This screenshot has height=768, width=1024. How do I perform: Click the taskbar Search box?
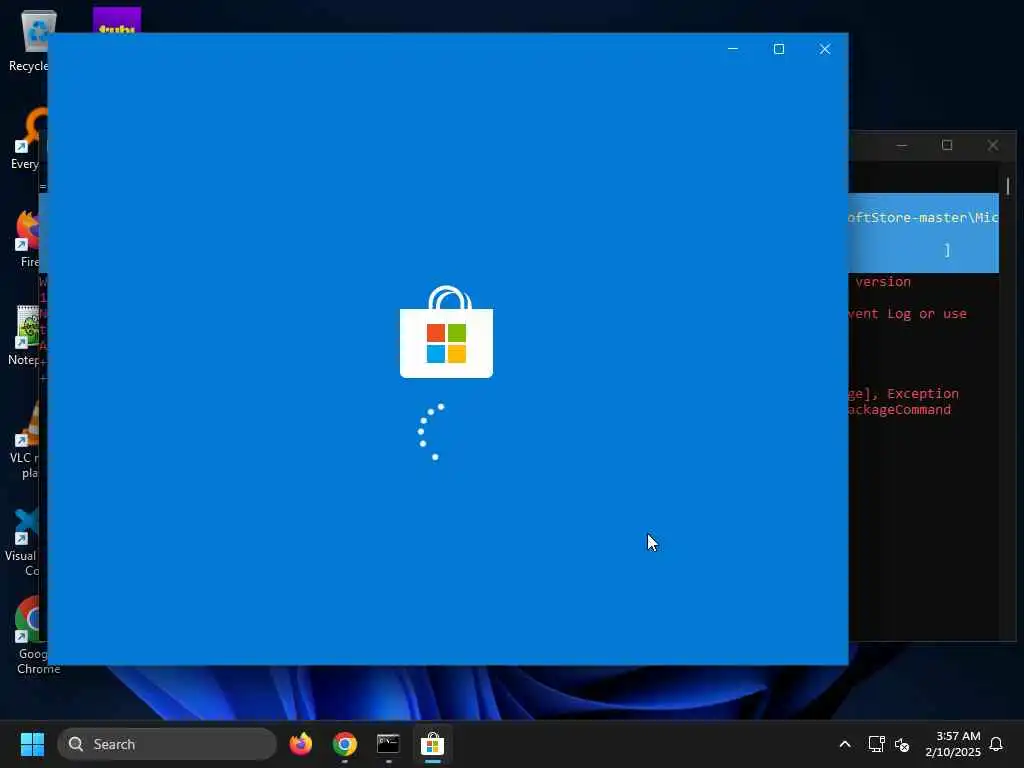coord(167,744)
